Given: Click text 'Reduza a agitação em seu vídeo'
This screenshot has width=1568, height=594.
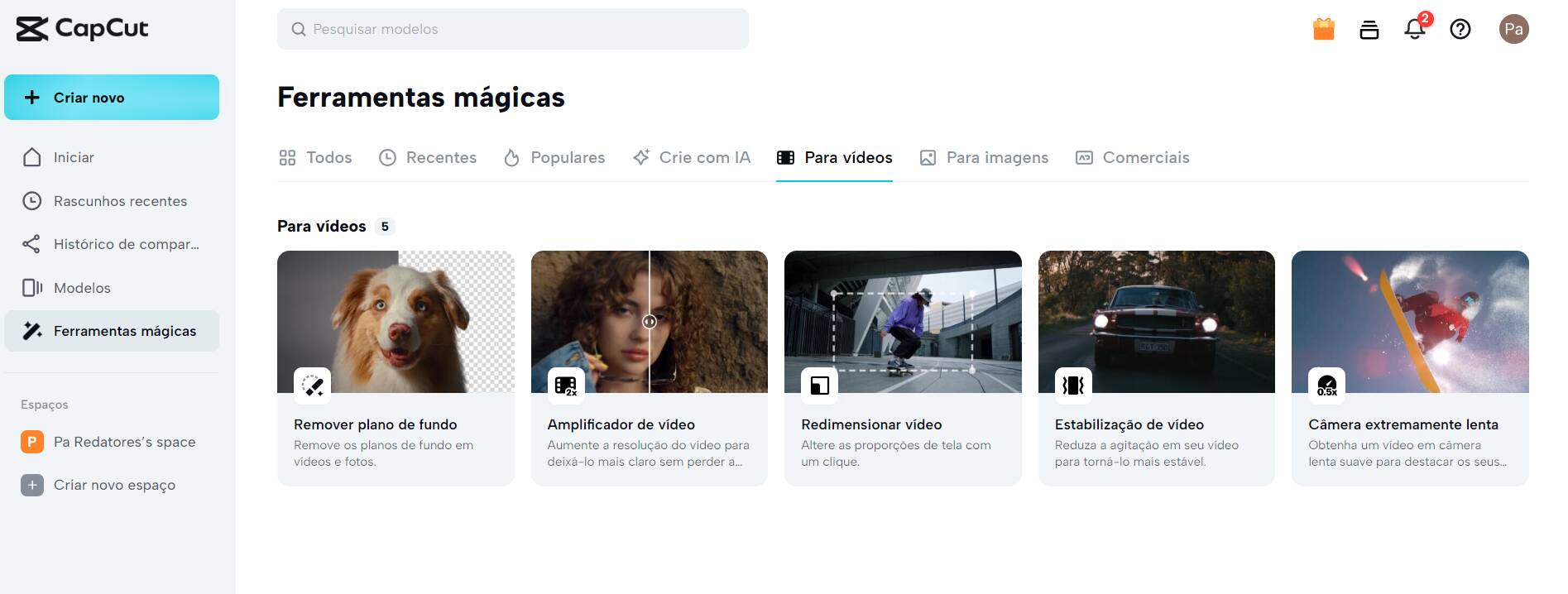Looking at the screenshot, I should (1147, 445).
